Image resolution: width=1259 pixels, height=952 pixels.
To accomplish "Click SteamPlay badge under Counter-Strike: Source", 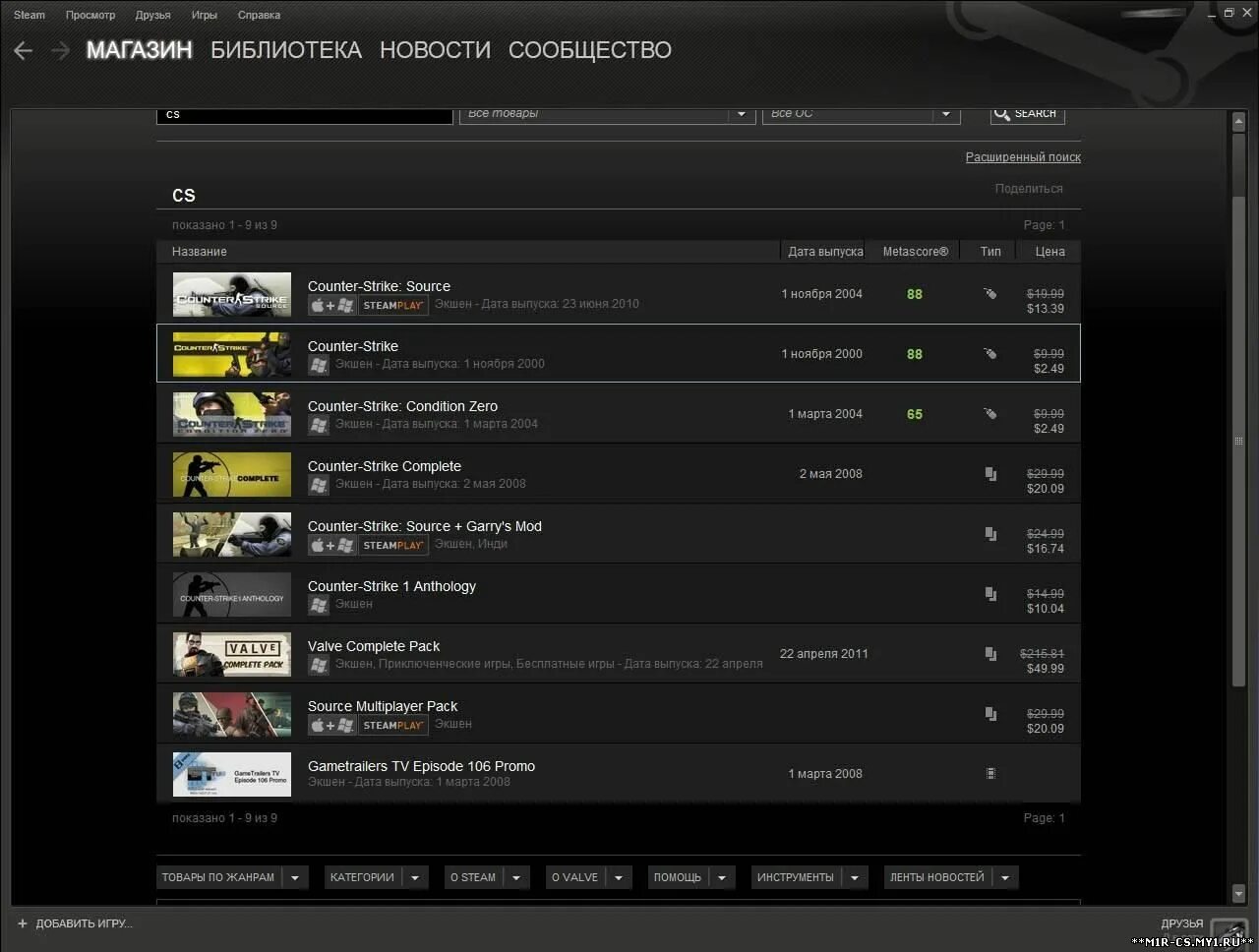I will [x=393, y=305].
